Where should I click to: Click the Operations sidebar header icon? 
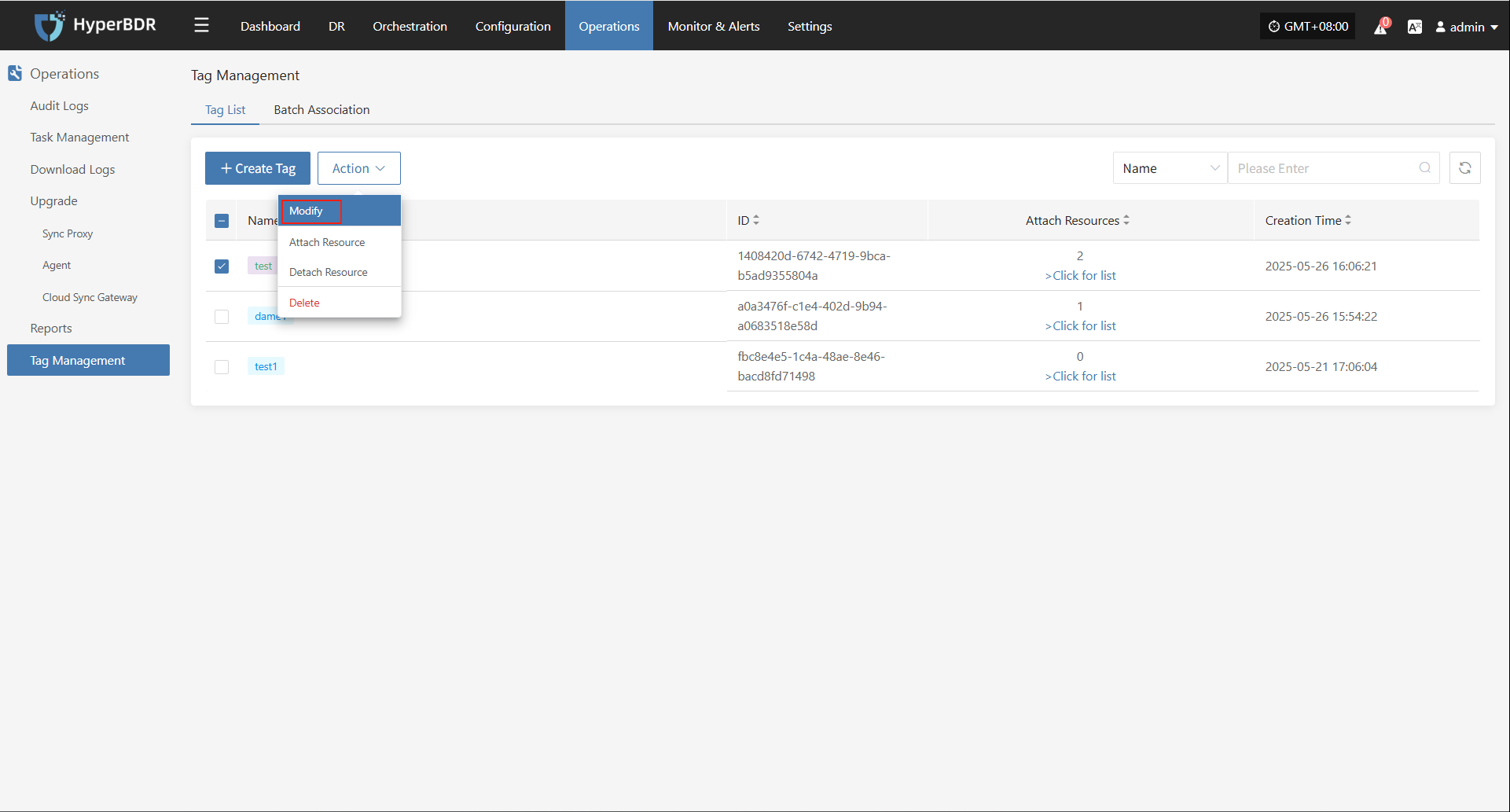coord(15,73)
